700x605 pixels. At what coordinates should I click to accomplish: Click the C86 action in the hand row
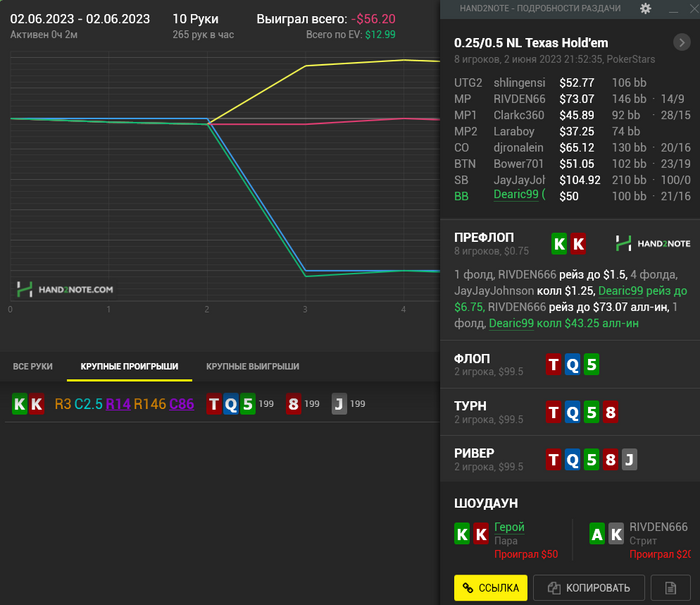(181, 404)
